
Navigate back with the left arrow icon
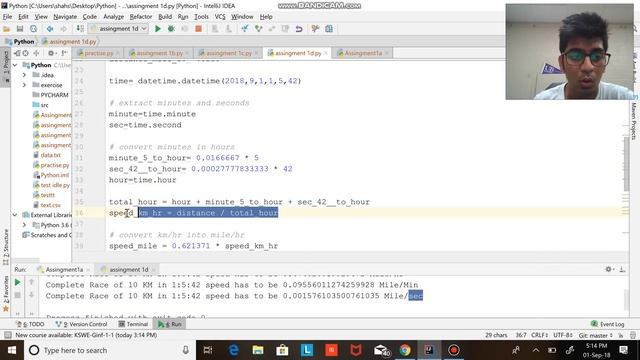pyautogui.click(x=50, y=29)
